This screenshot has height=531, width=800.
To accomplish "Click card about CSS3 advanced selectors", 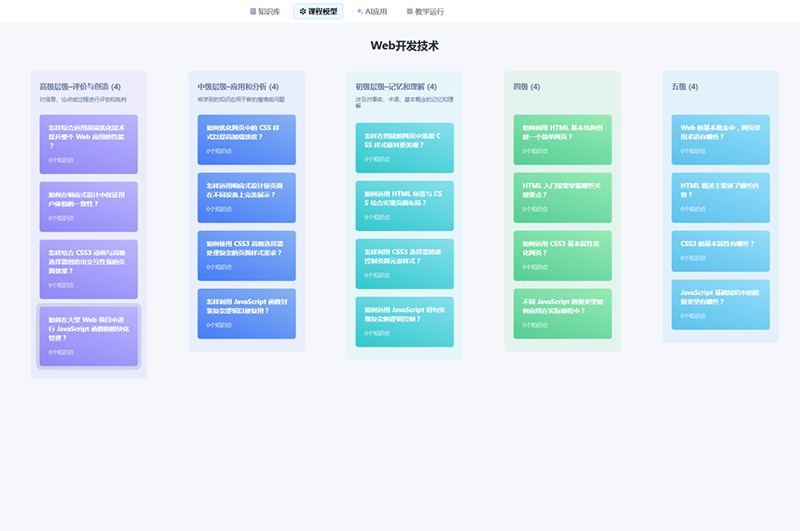I will [246, 255].
